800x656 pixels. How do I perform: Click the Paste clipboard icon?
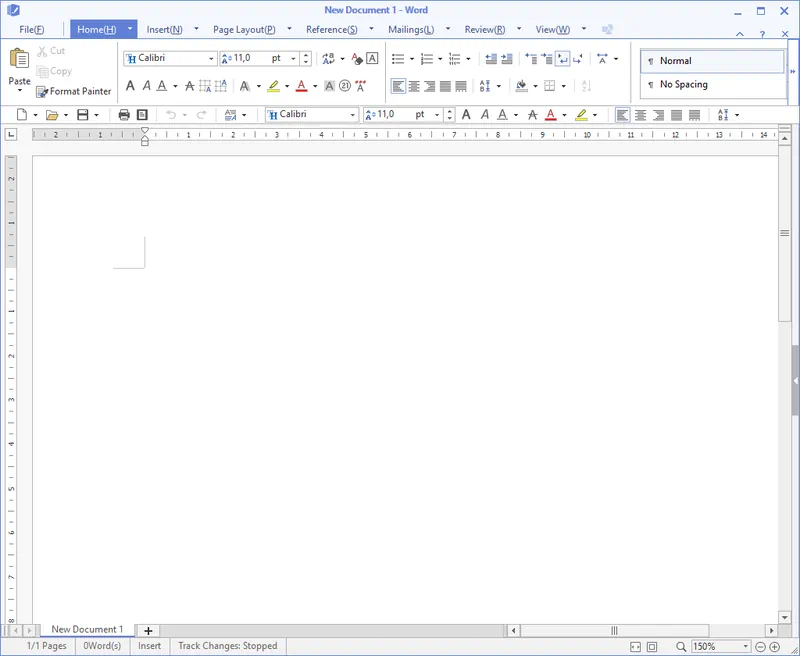click(x=19, y=60)
